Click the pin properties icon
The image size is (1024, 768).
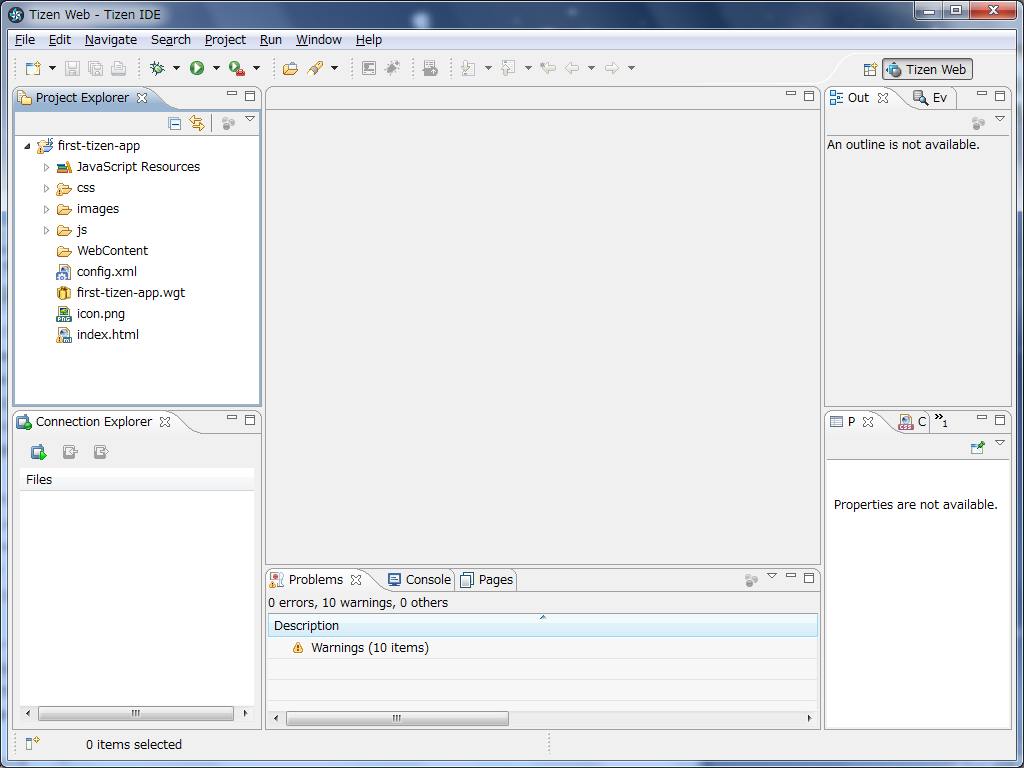coord(978,447)
